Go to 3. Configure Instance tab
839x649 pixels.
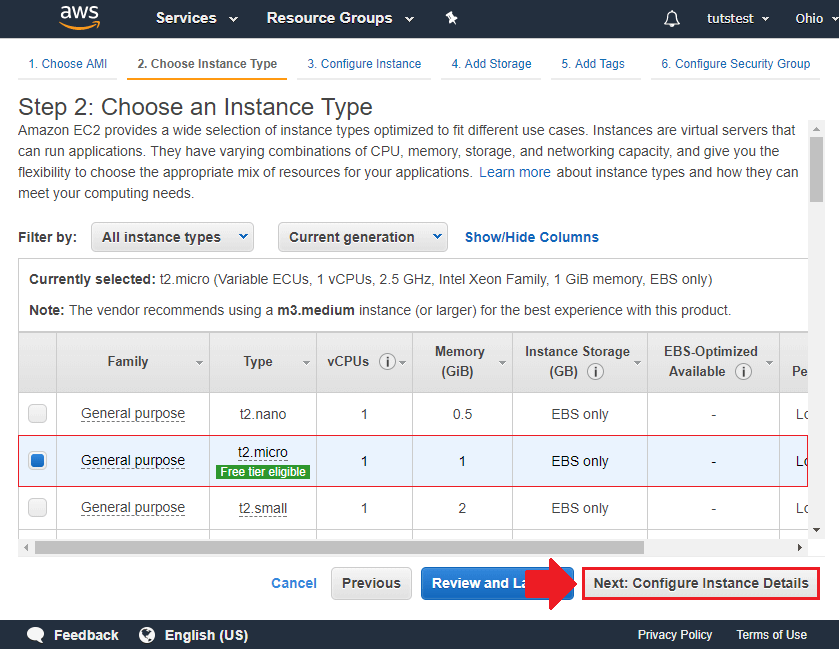pyautogui.click(x=364, y=64)
